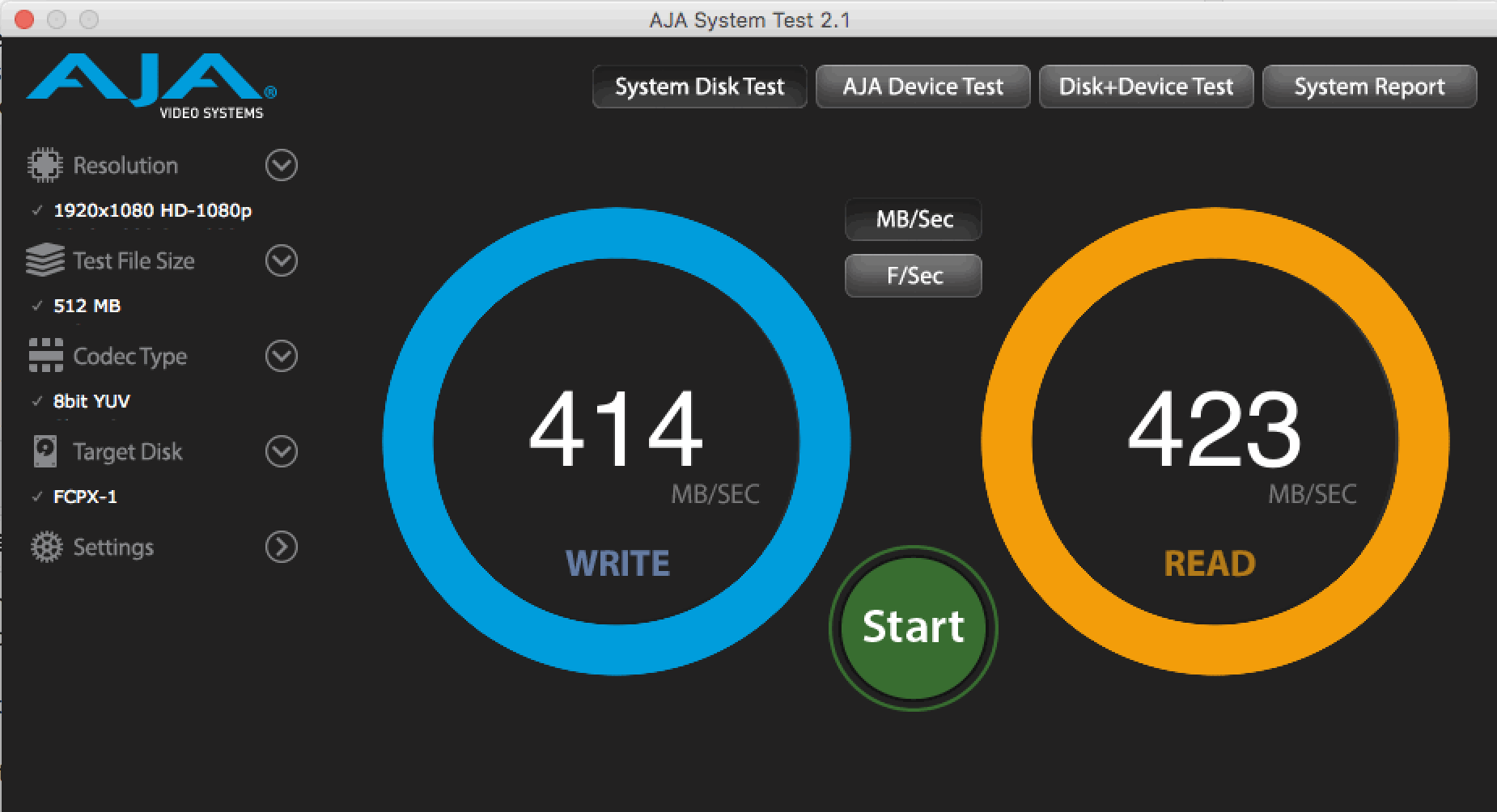Select the 8bit YUV codec value

click(91, 401)
